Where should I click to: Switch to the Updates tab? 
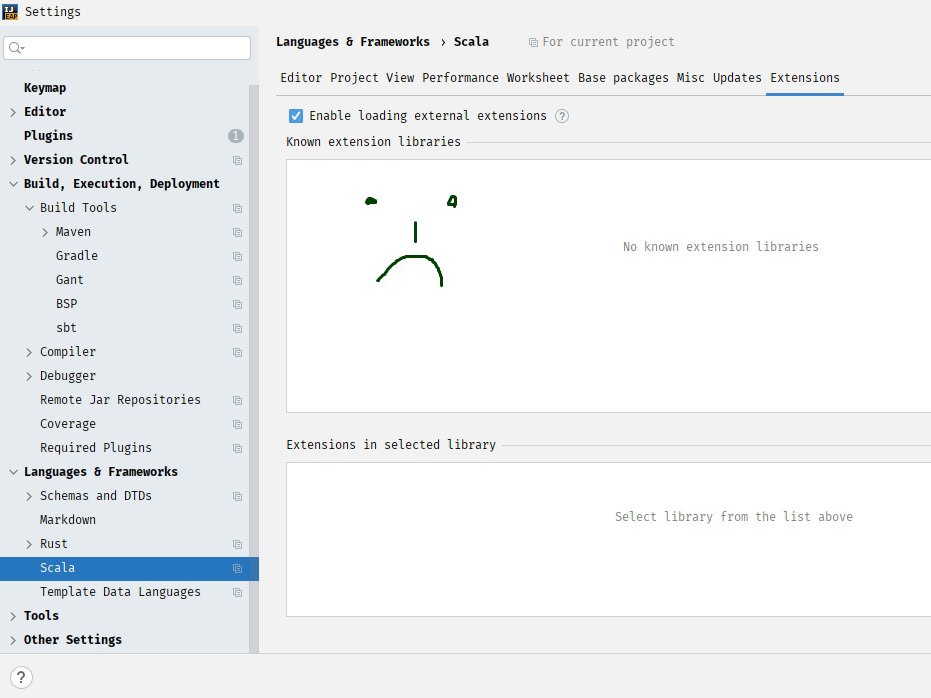(737, 78)
